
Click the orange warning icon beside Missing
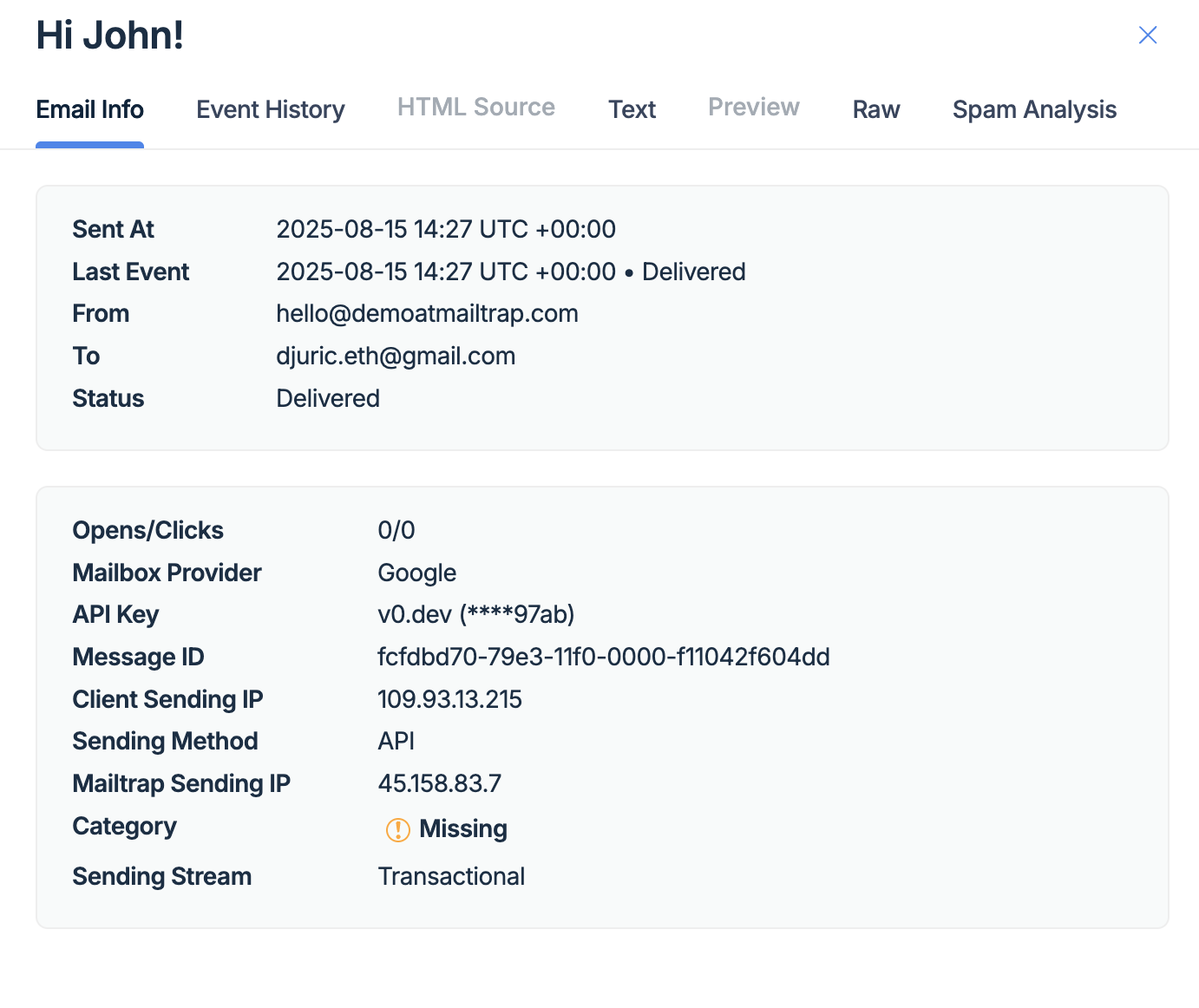pyautogui.click(x=397, y=829)
